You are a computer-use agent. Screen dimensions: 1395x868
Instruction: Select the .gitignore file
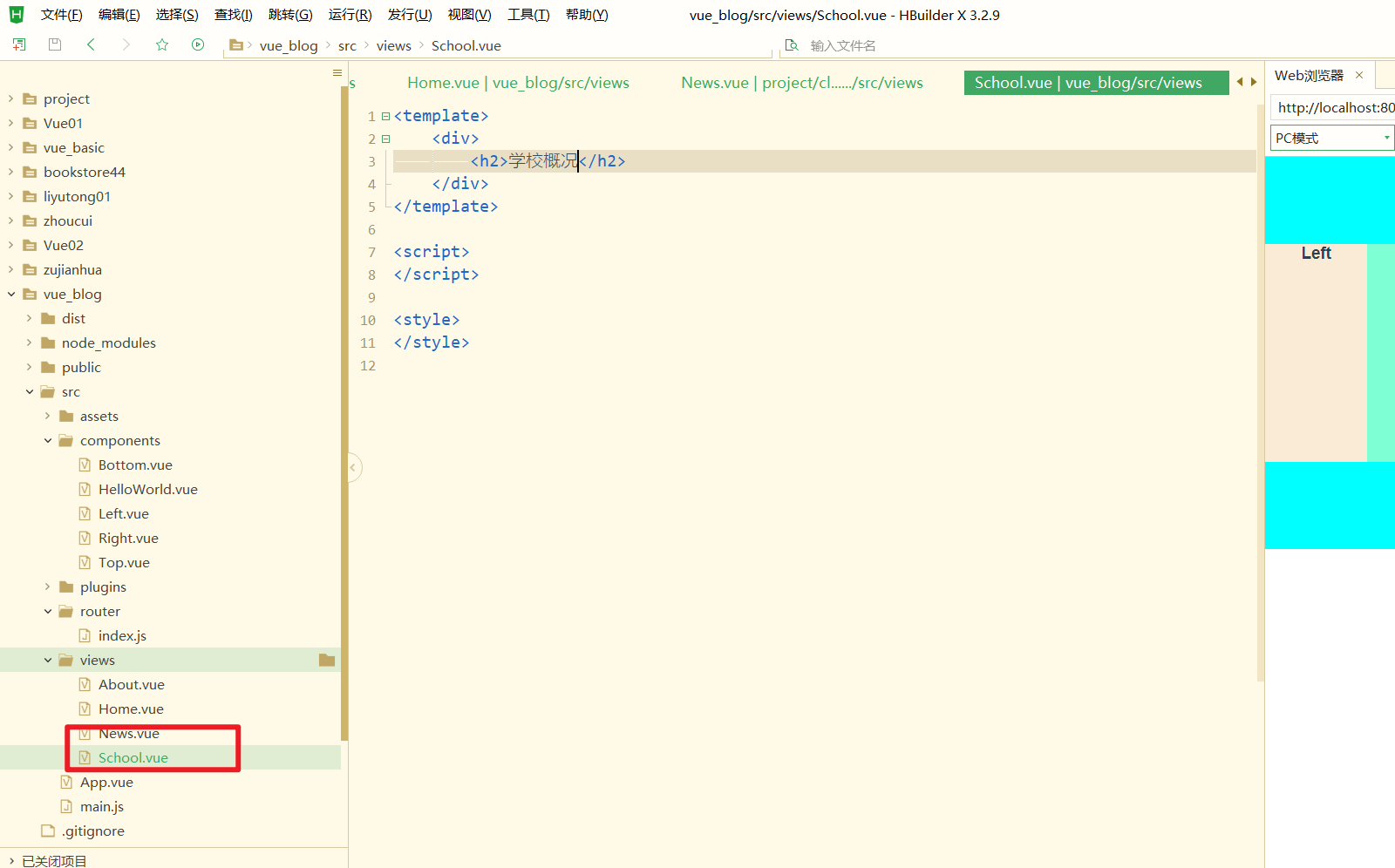point(93,831)
